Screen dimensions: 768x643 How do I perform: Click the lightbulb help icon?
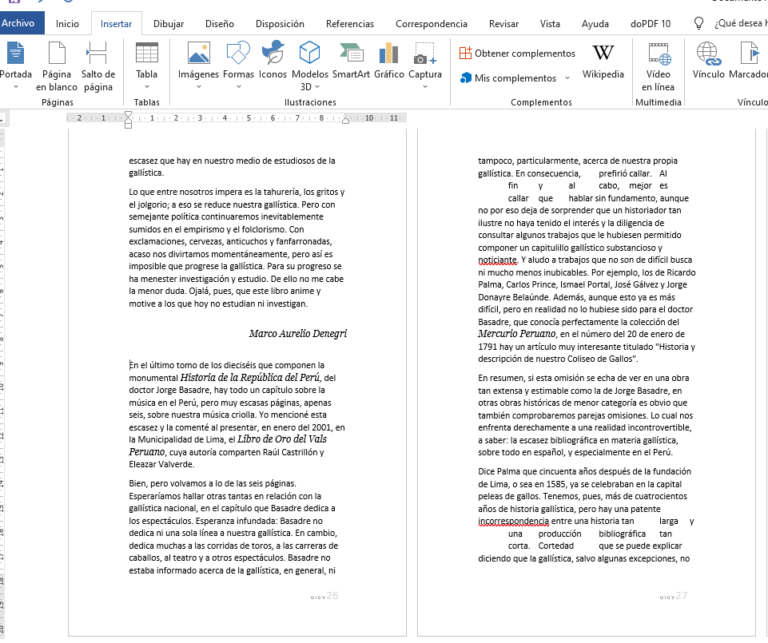[x=699, y=23]
